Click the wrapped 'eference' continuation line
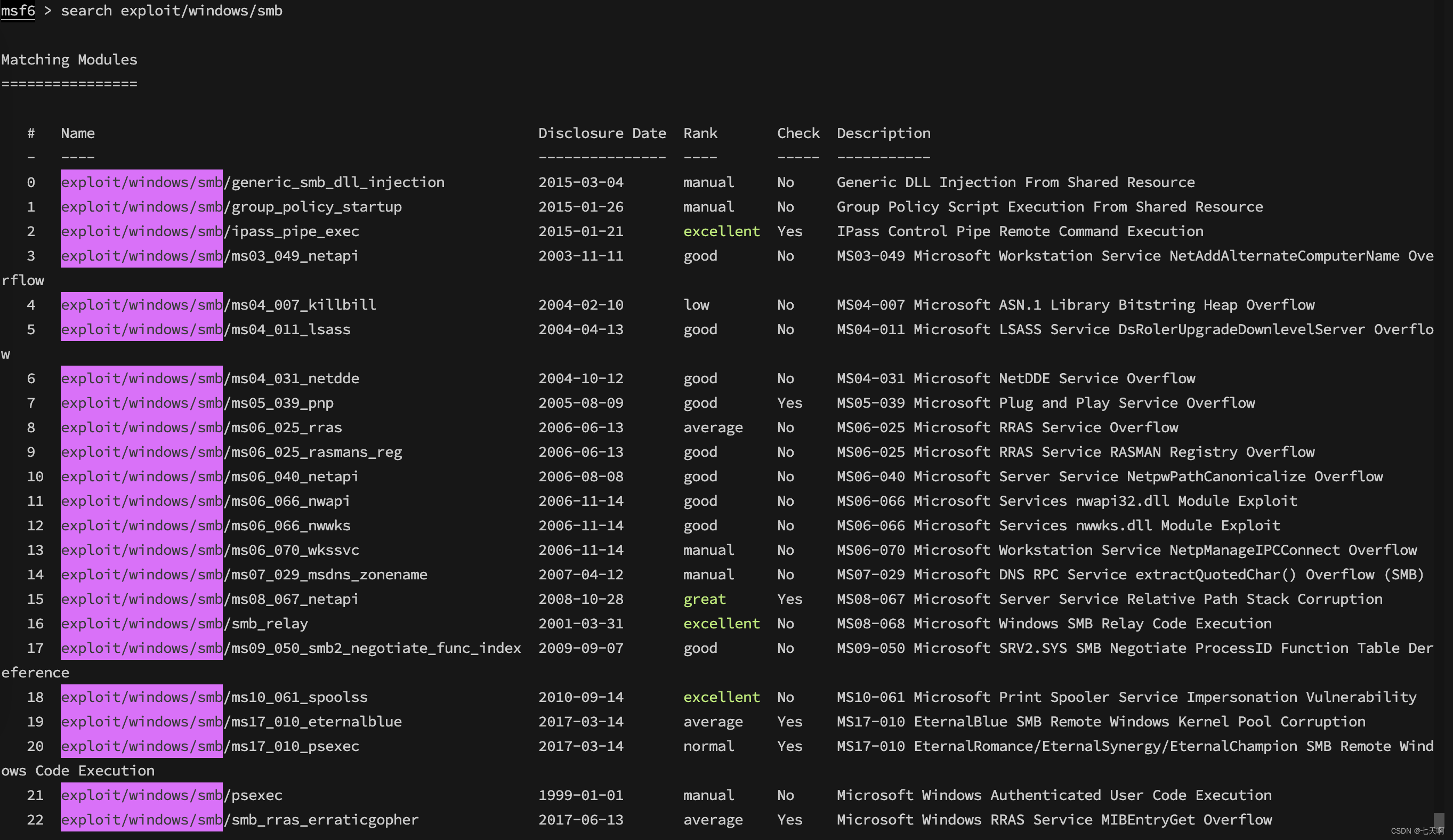Screen dimensions: 1453x840 [35, 672]
